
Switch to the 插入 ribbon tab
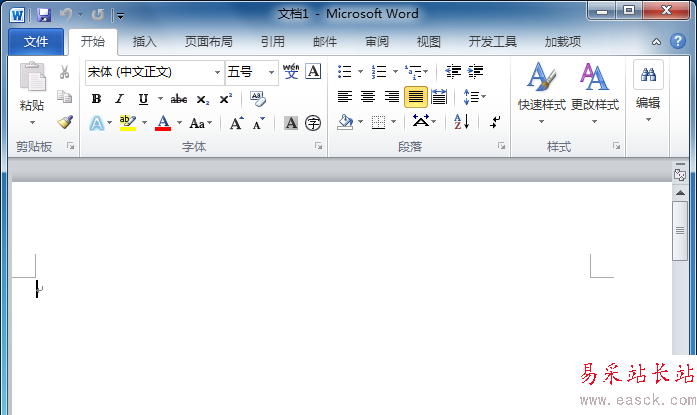click(x=145, y=42)
